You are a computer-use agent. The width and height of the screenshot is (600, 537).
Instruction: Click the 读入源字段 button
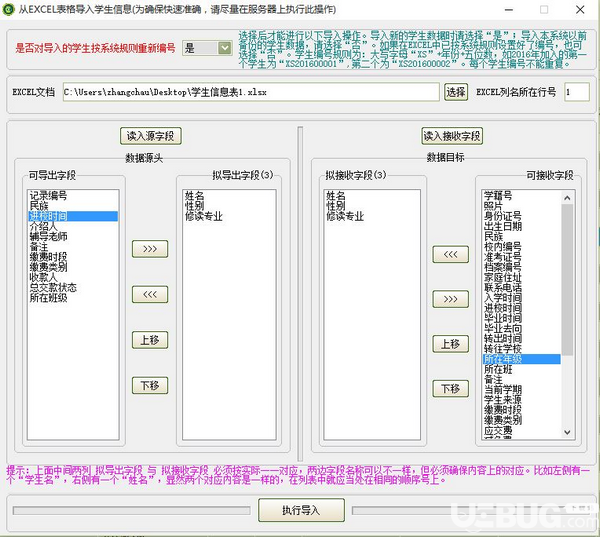[x=151, y=136]
